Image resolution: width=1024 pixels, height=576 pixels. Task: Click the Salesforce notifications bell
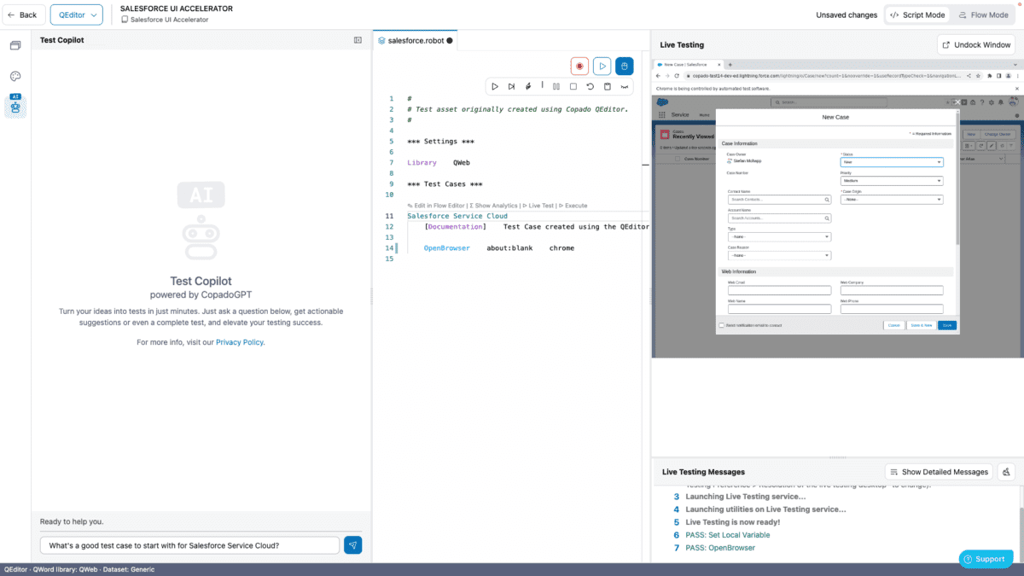[x=1000, y=103]
